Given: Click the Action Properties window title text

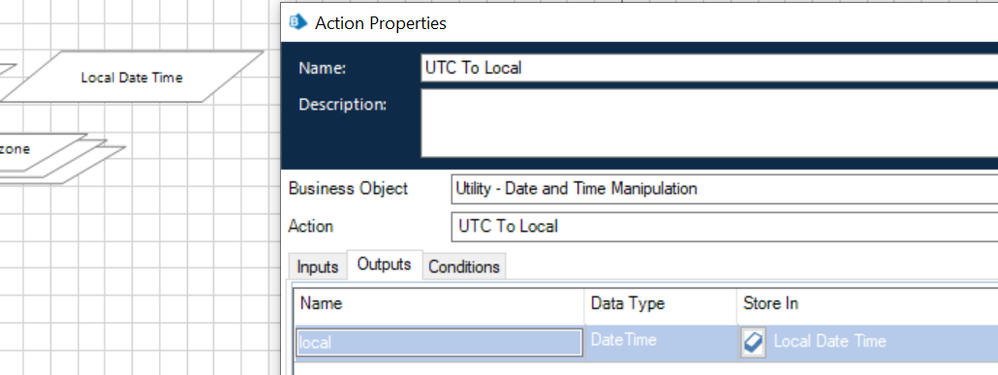Looking at the screenshot, I should tap(381, 24).
